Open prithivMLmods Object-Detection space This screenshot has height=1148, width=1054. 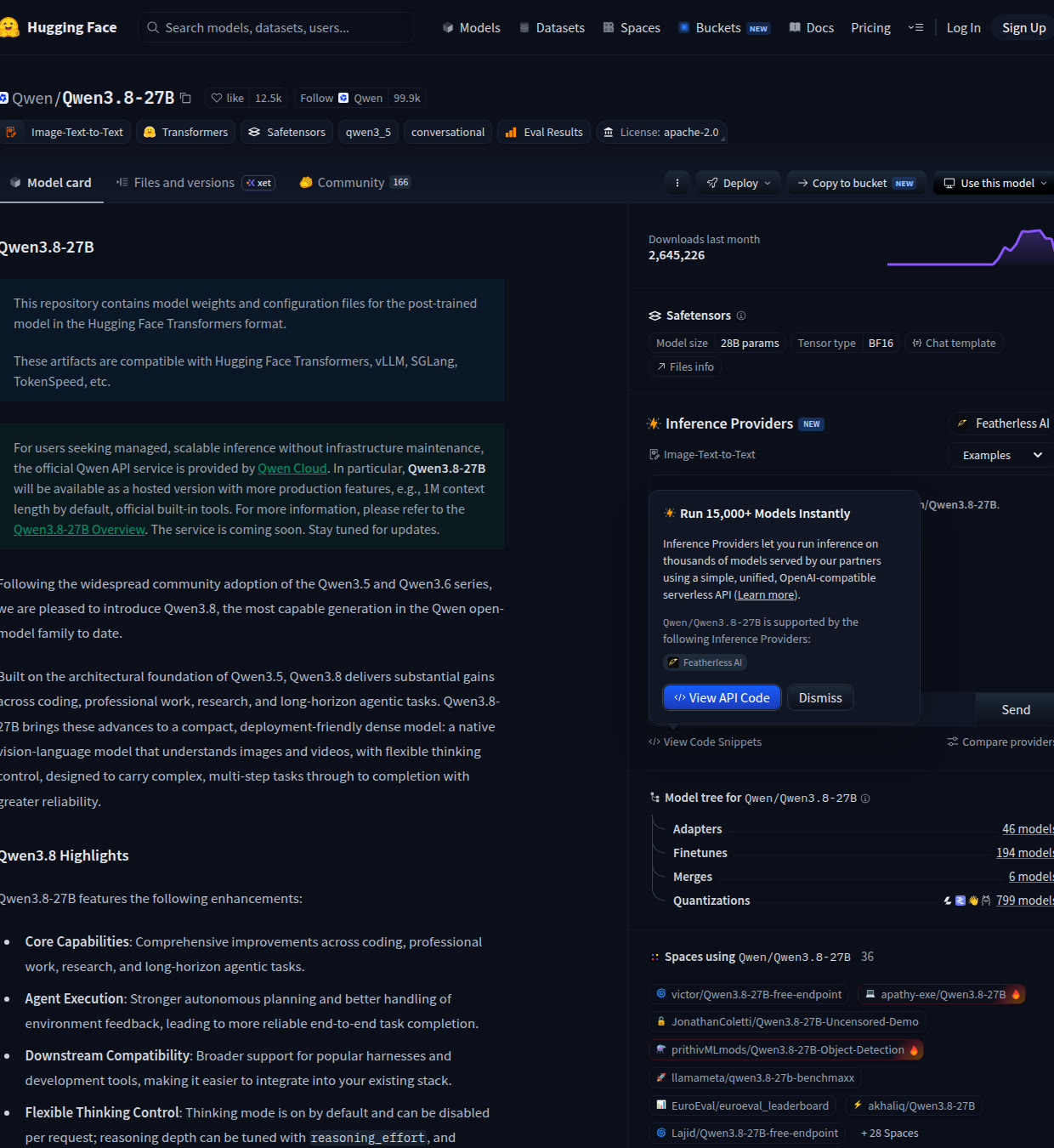pos(786,1049)
